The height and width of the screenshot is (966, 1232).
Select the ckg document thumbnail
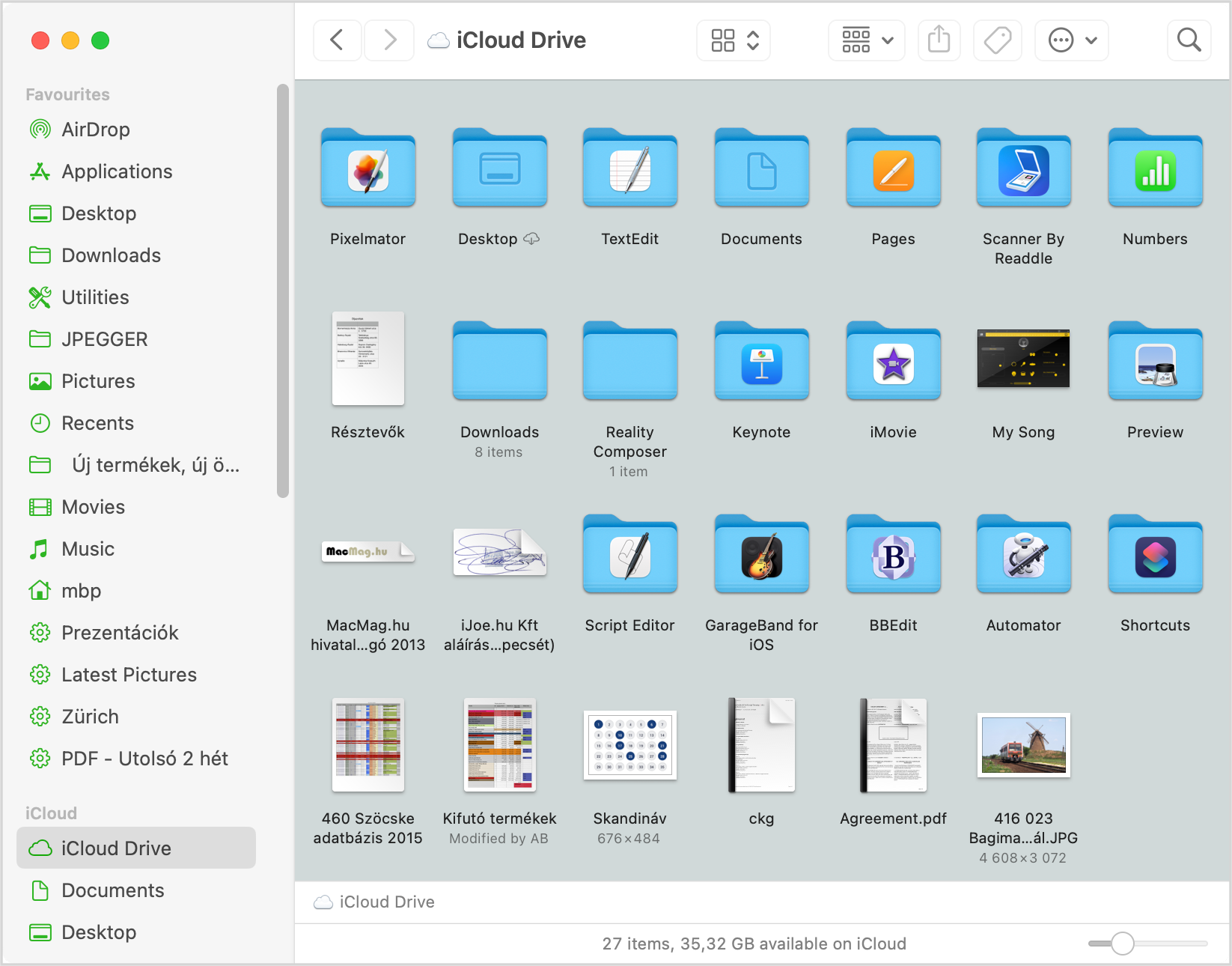point(761,745)
